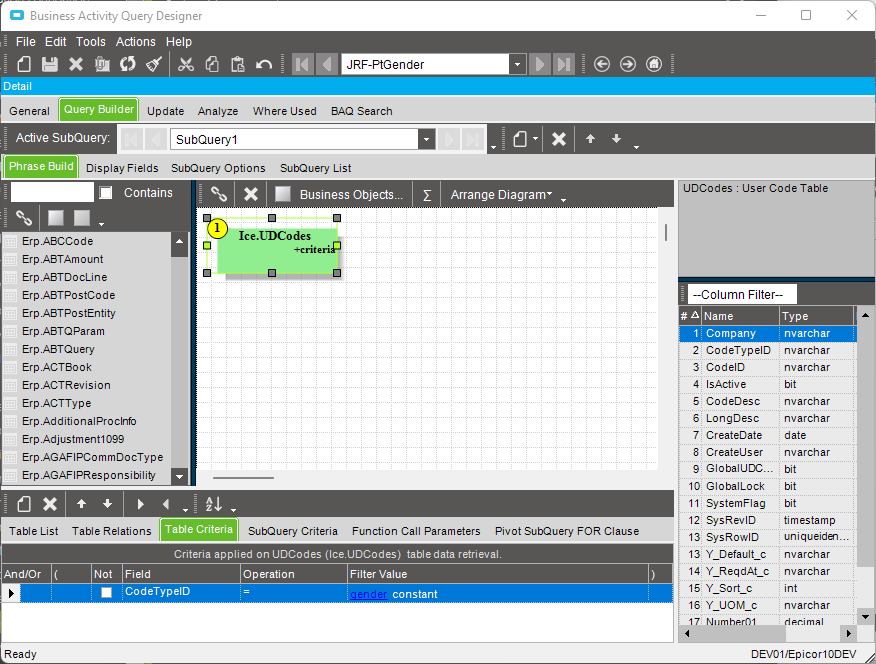This screenshot has width=876, height=664.
Task: Move the subquery up with the up arrow
Action: tap(591, 138)
